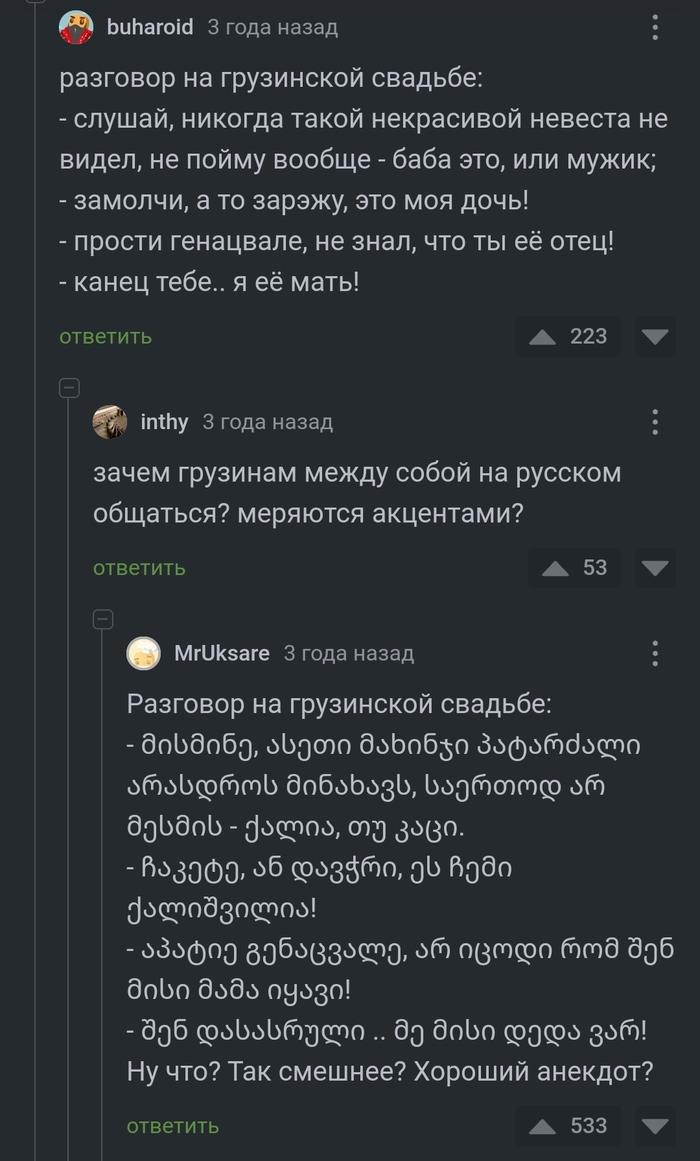Downvote MrUksare's comment

click(x=655, y=1127)
